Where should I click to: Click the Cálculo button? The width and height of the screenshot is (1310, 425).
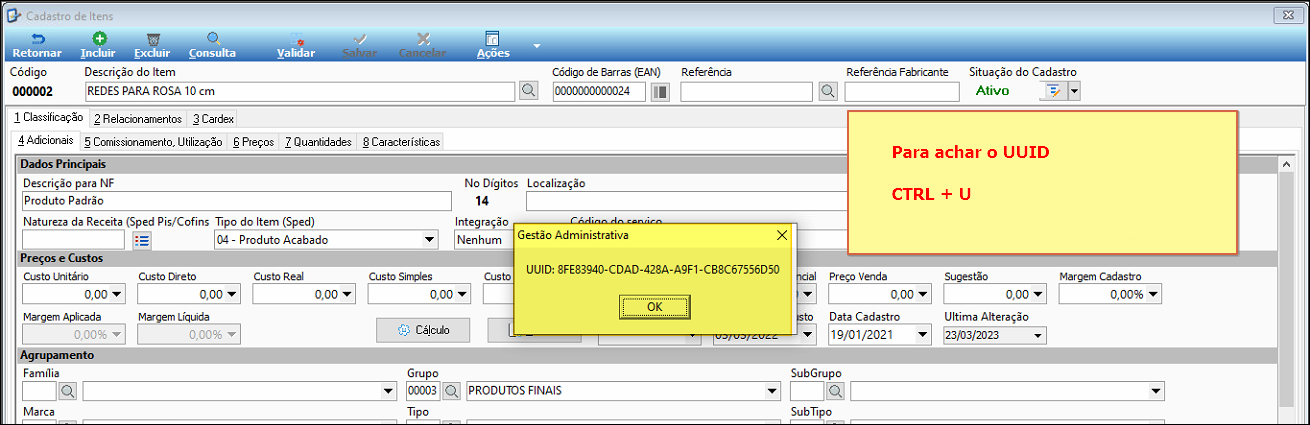424,330
